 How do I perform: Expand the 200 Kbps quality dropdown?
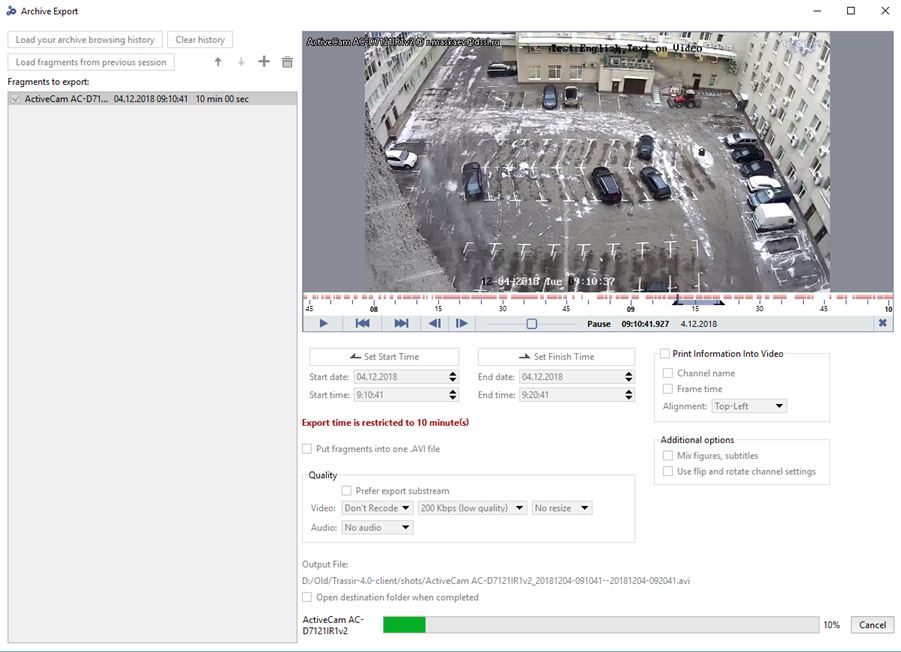(x=472, y=508)
